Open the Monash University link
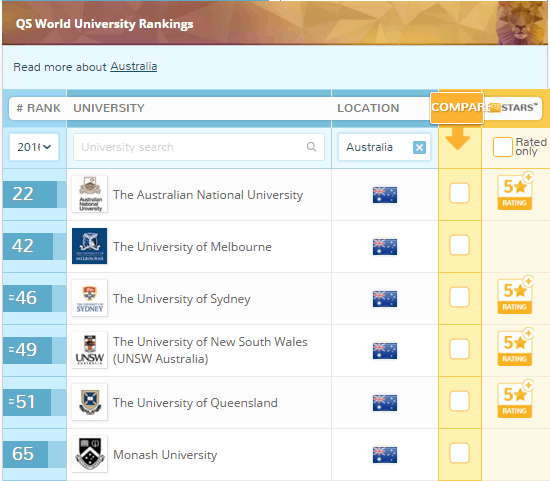Screen dimensions: 550x481 (165, 455)
